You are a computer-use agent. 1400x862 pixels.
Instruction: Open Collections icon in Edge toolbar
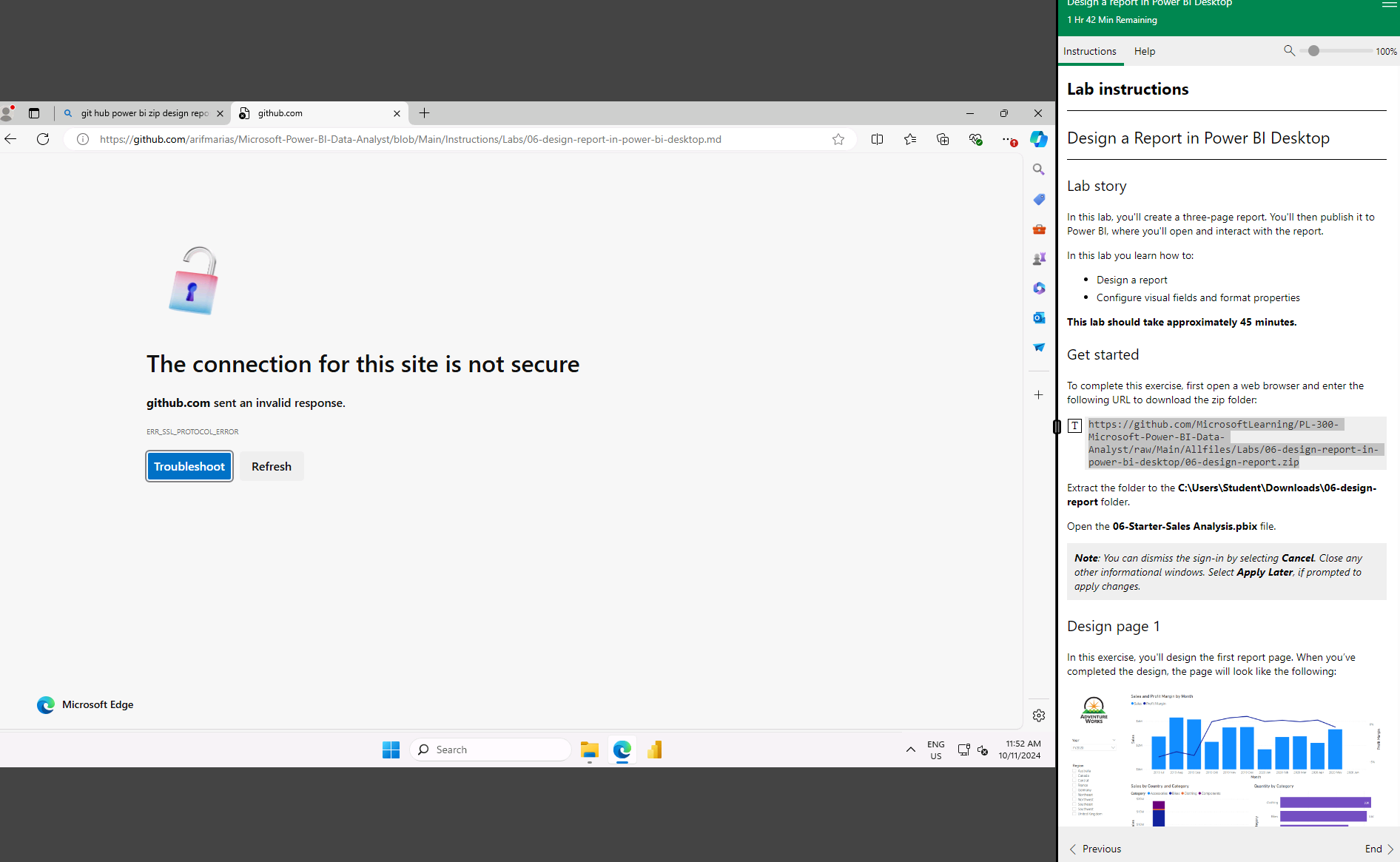[943, 139]
